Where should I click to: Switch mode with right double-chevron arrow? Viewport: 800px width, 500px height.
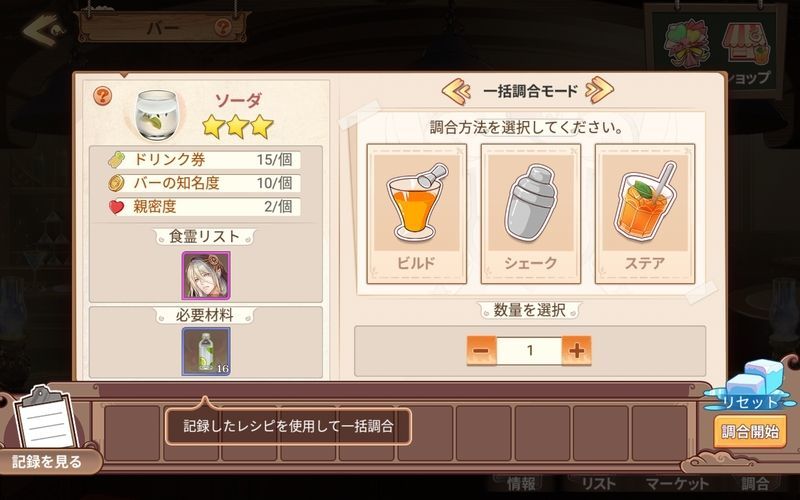[x=599, y=90]
